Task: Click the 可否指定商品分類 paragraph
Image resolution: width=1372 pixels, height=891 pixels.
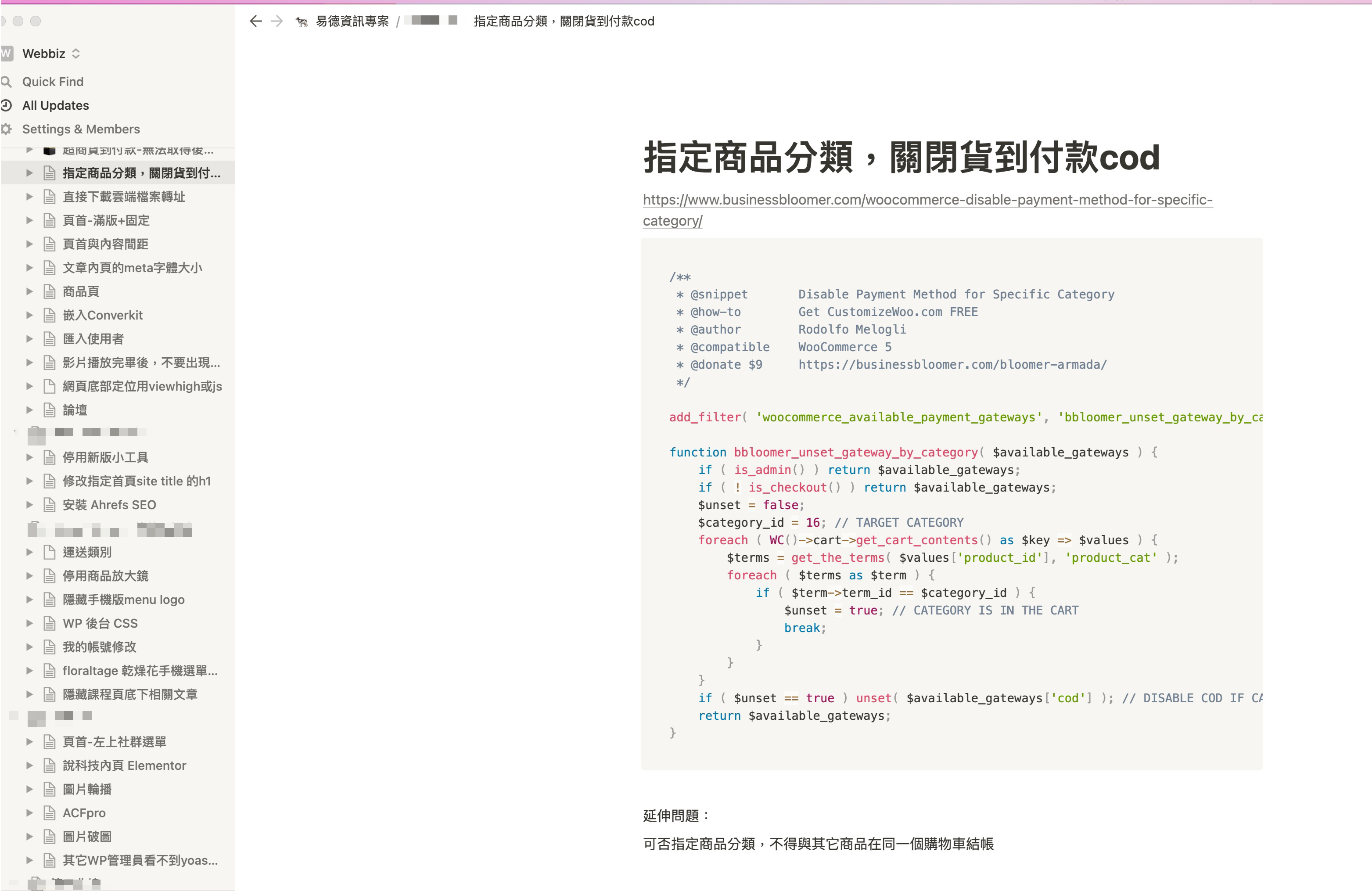Action: tap(818, 844)
